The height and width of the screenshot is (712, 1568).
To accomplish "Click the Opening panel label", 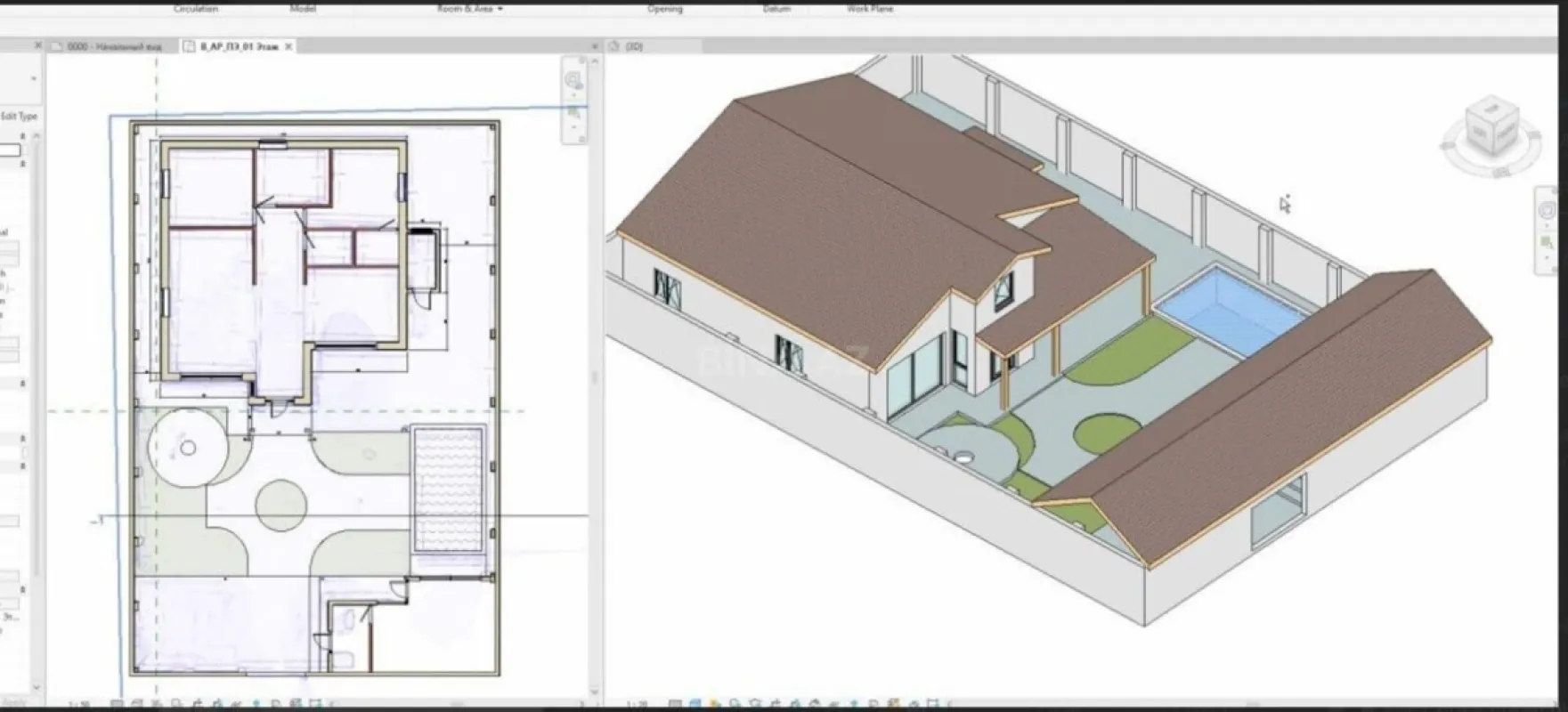I will coord(664,9).
